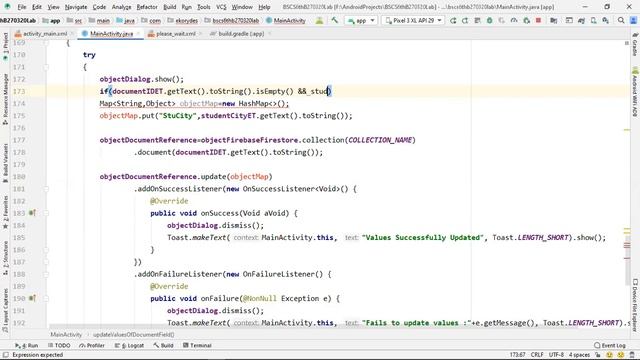Open the Terminal tool window button

click(197, 345)
